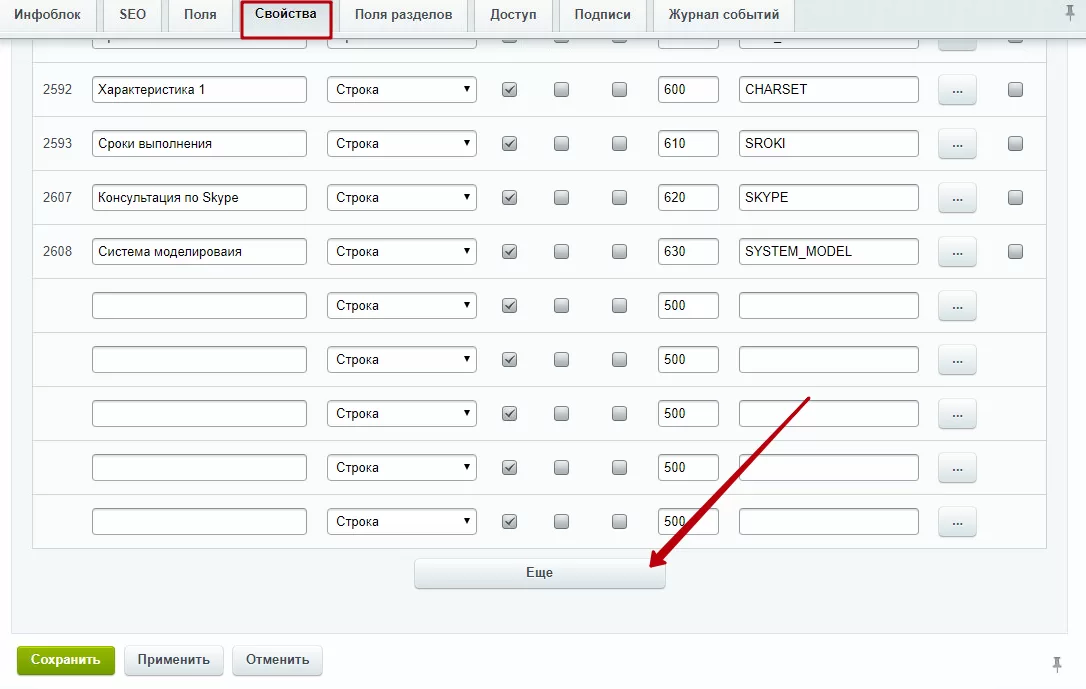Image resolution: width=1086 pixels, height=689 pixels.
Task: Expand the type dropdown for Консультация по Skype
Action: (402, 197)
